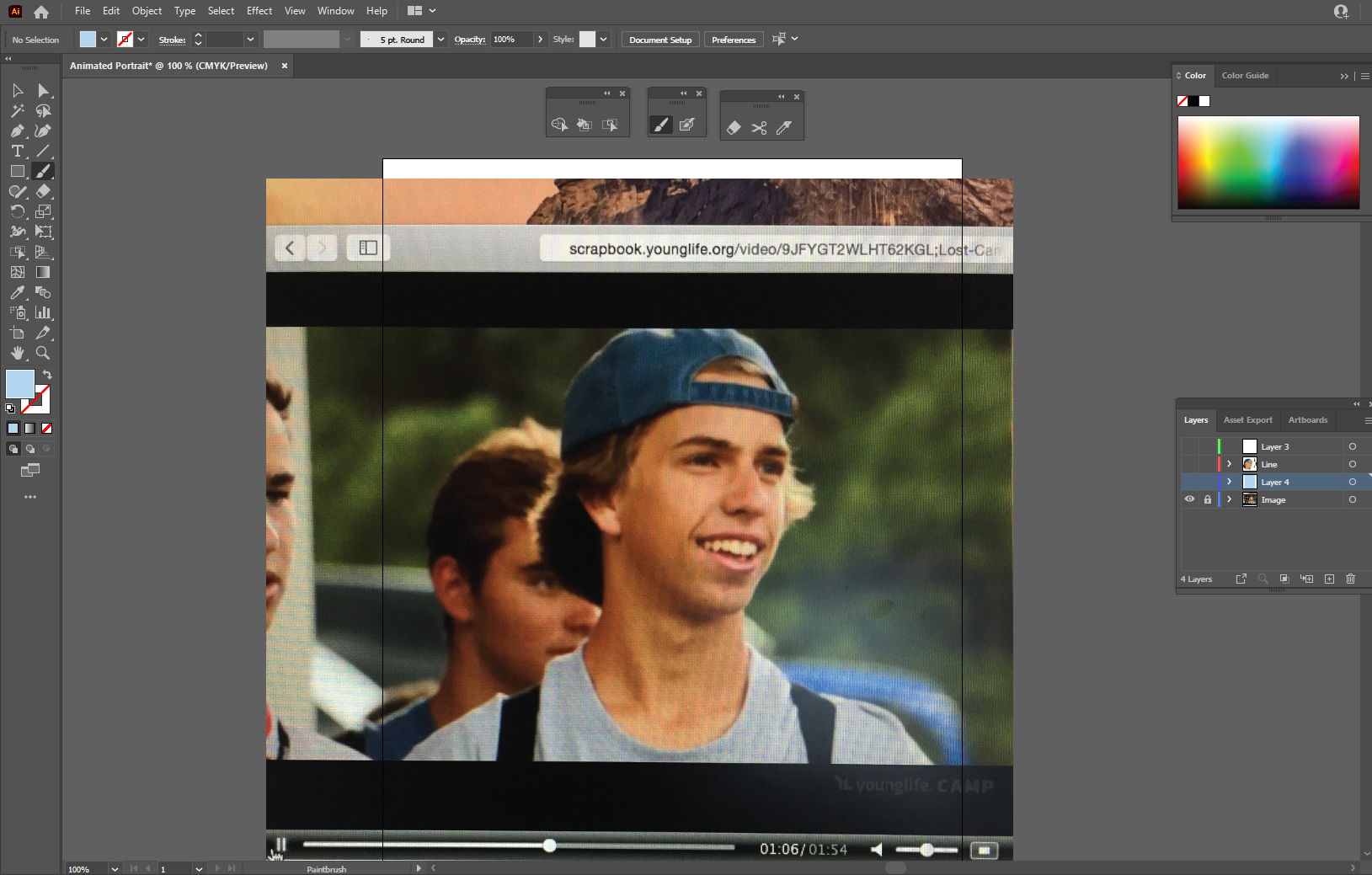Open the Preferences dialog
Image resolution: width=1372 pixels, height=875 pixels.
pos(732,39)
